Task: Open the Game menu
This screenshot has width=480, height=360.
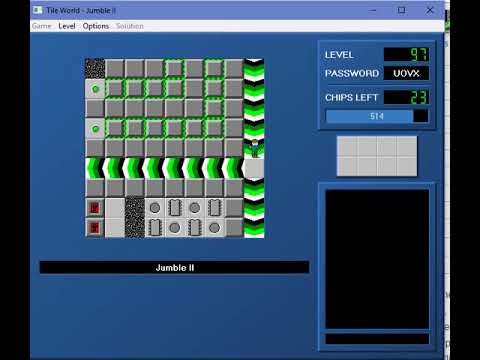Action: pos(42,26)
